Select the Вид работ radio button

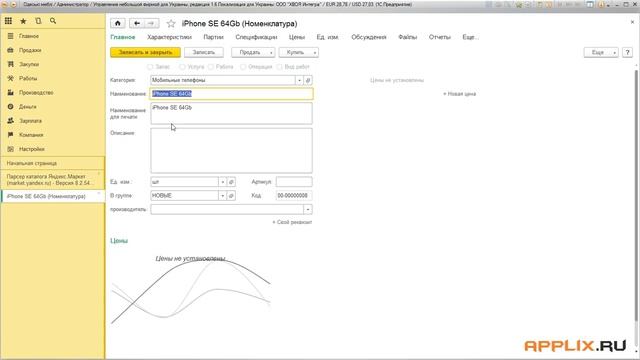280,67
